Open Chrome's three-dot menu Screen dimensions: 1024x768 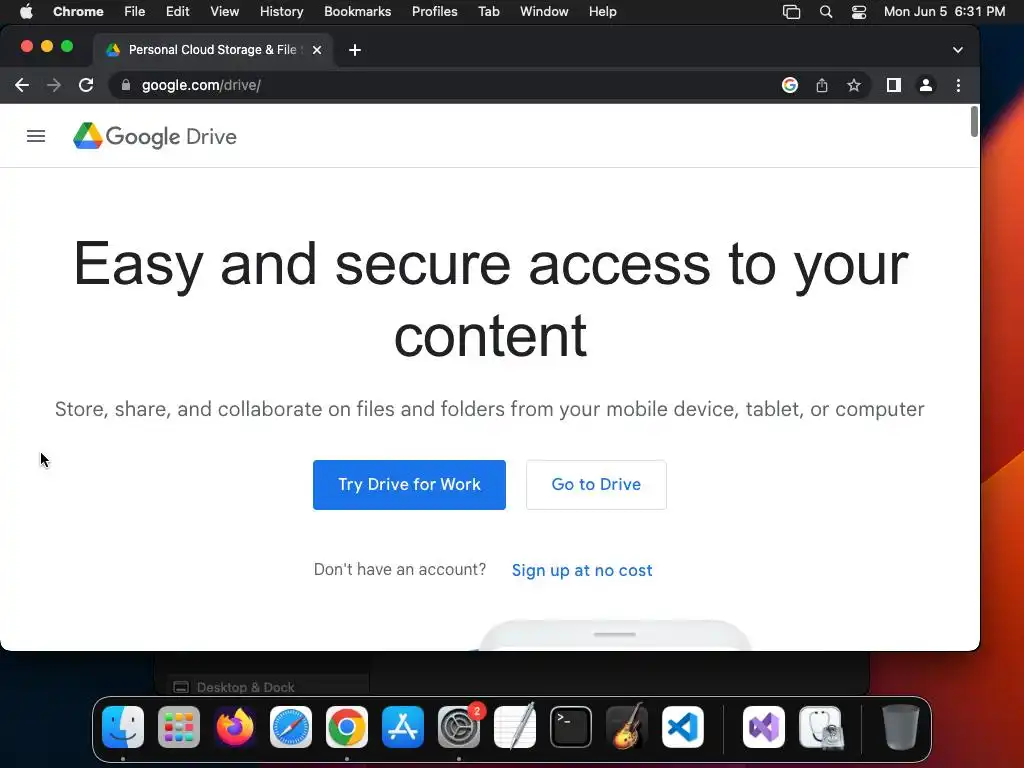958,85
